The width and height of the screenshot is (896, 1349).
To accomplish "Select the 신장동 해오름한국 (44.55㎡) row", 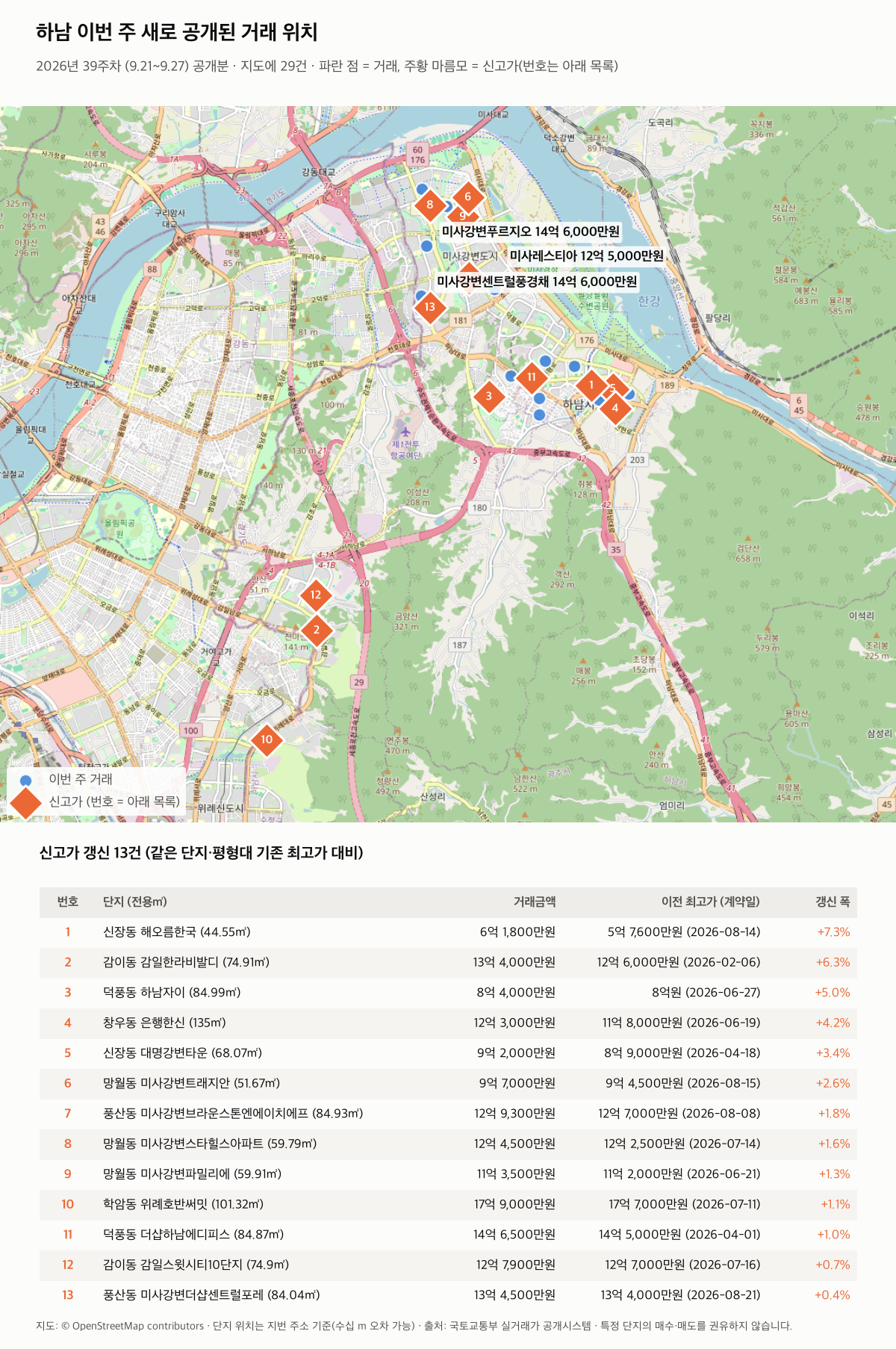I will [448, 932].
